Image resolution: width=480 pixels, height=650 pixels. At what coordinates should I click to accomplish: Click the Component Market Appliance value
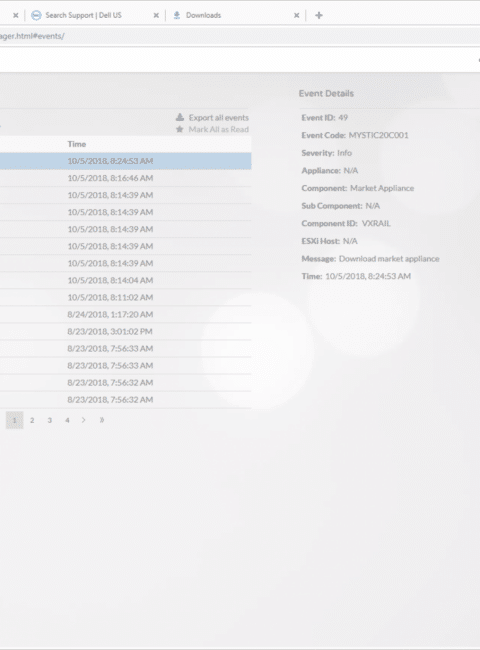[x=382, y=188]
